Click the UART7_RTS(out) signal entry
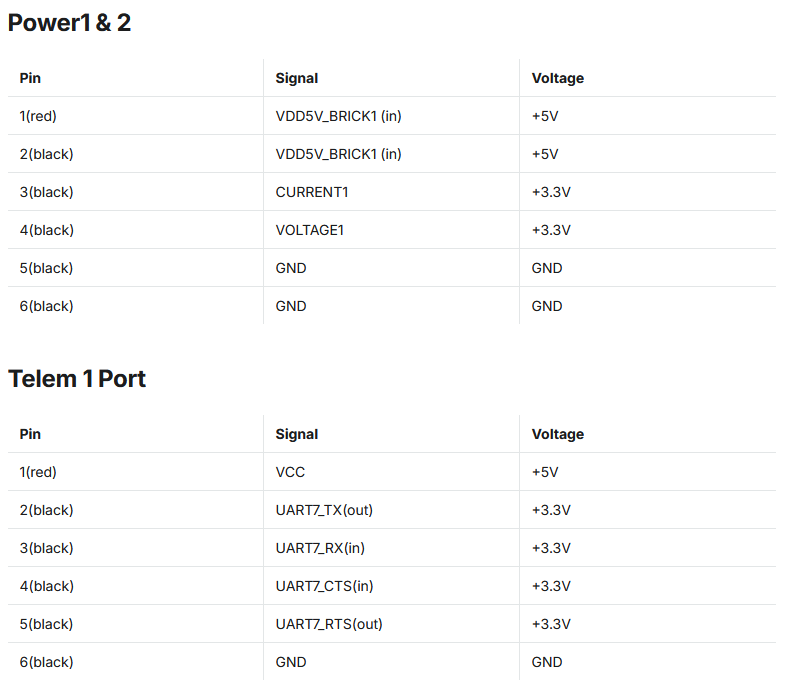Viewport: 787px width, 685px height. coord(329,624)
